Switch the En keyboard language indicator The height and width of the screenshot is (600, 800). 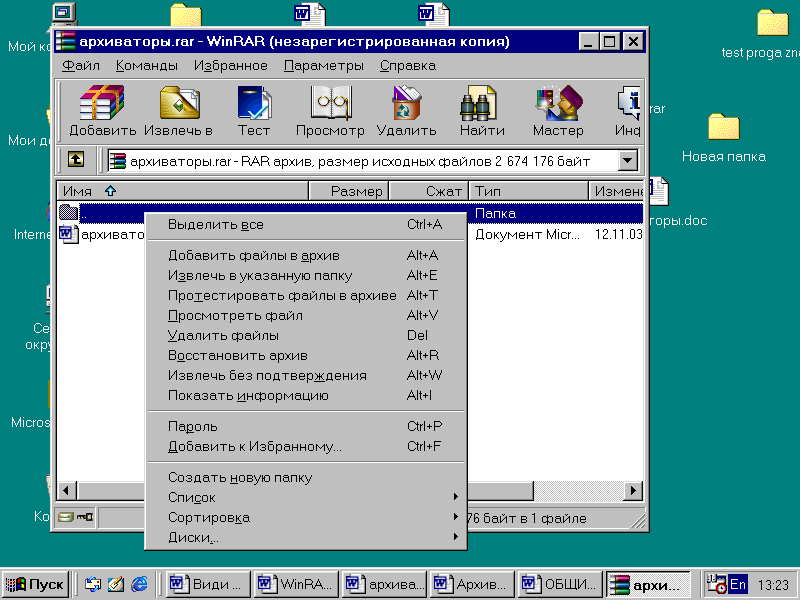738,584
